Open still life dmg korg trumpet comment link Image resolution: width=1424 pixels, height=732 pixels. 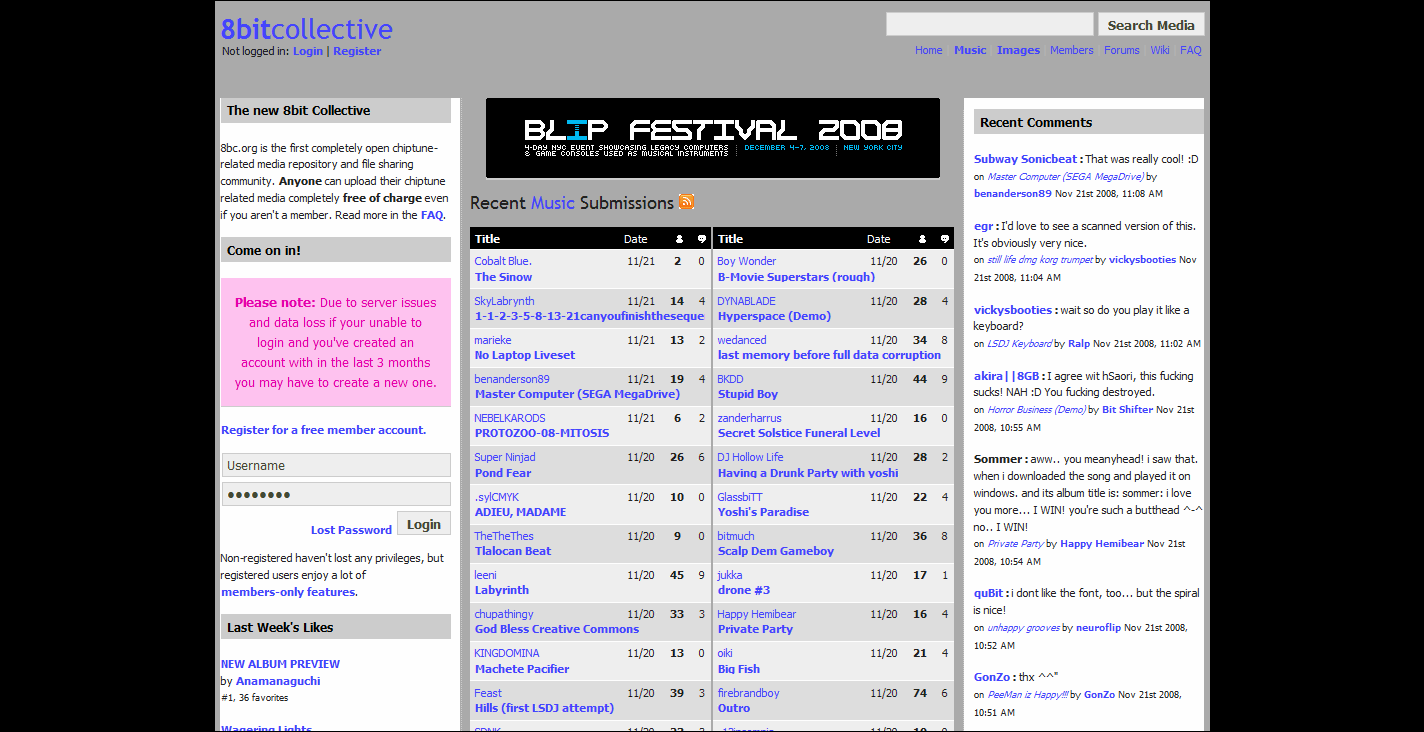tap(1040, 260)
